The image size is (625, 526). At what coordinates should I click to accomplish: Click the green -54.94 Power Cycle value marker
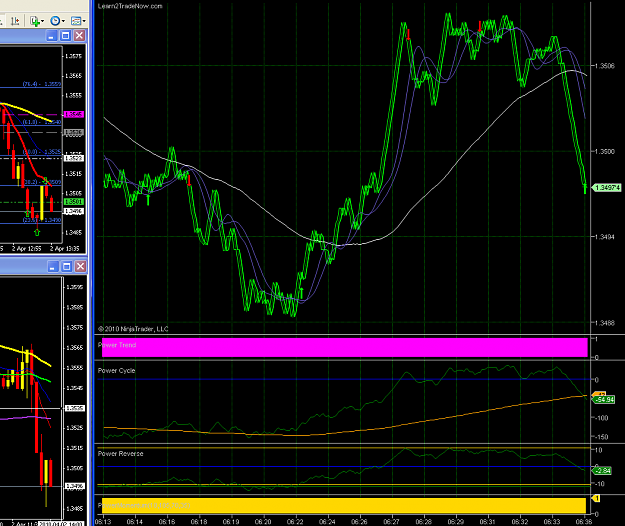[x=604, y=400]
